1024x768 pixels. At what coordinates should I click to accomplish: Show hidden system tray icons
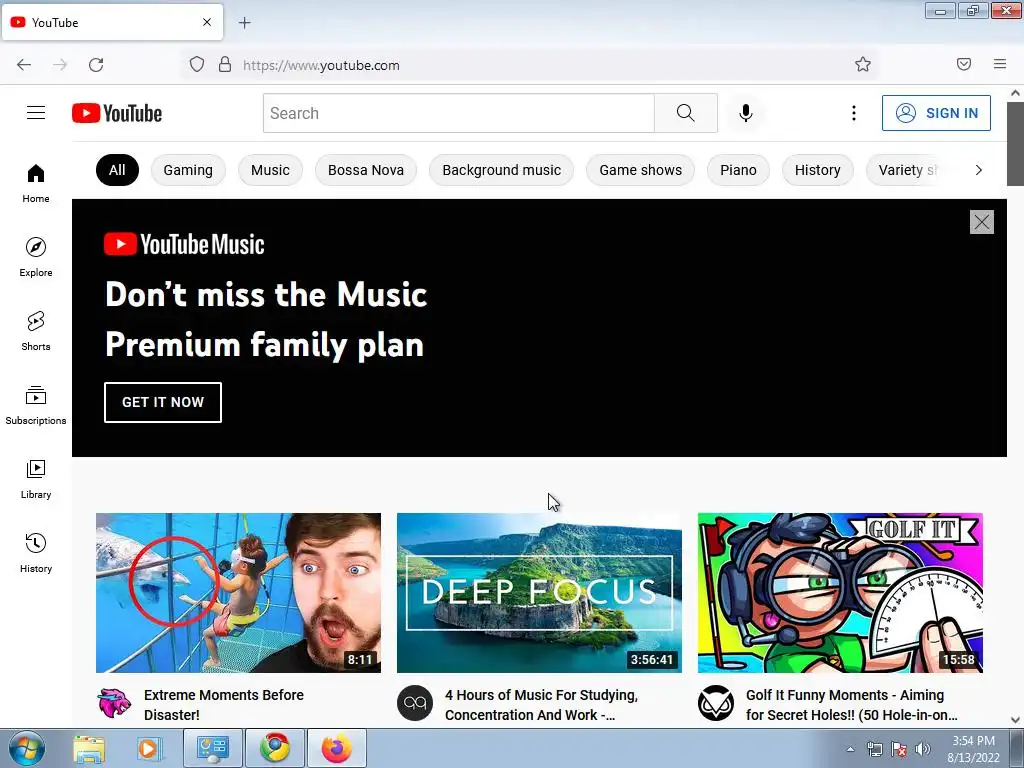[850, 749]
